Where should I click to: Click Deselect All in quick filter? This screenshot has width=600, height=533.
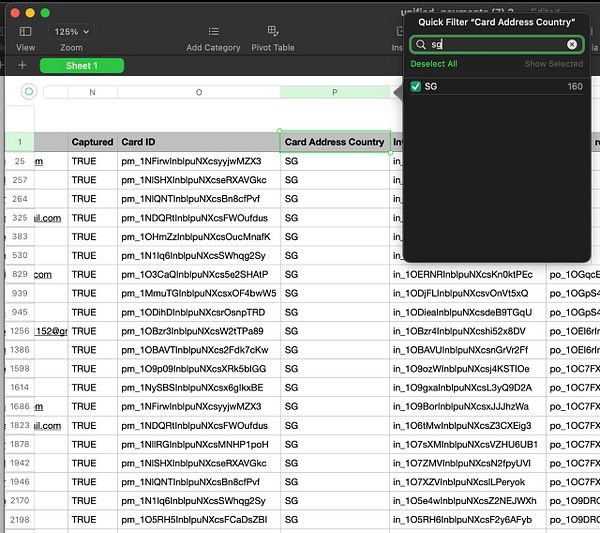click(x=433, y=64)
